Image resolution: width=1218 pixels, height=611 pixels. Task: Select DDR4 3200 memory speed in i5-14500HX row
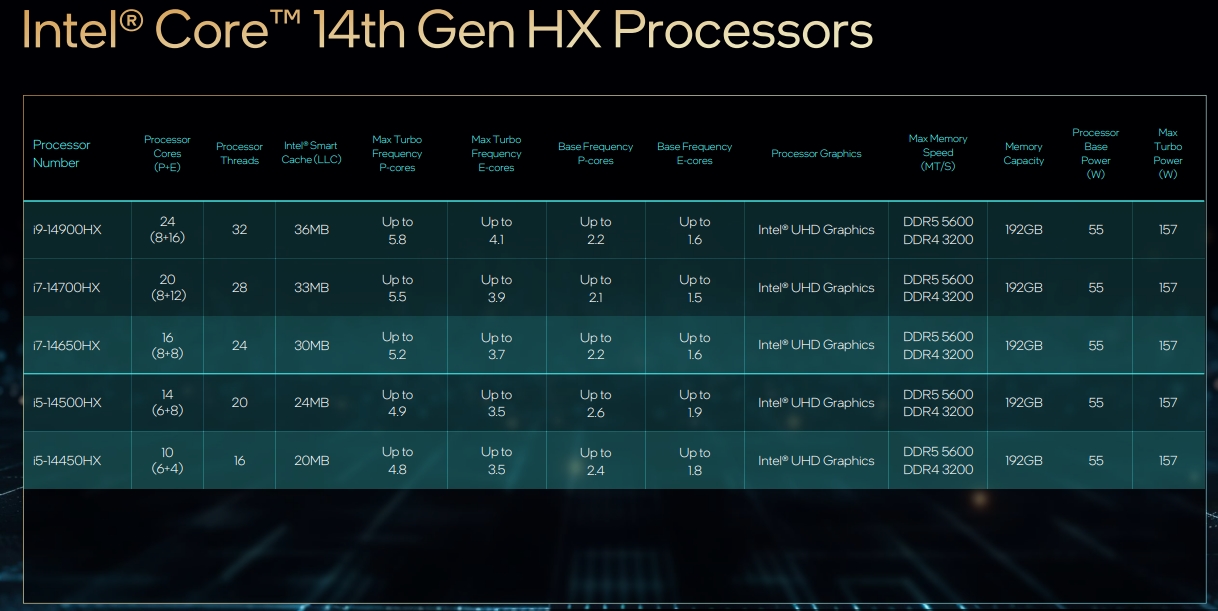[938, 412]
